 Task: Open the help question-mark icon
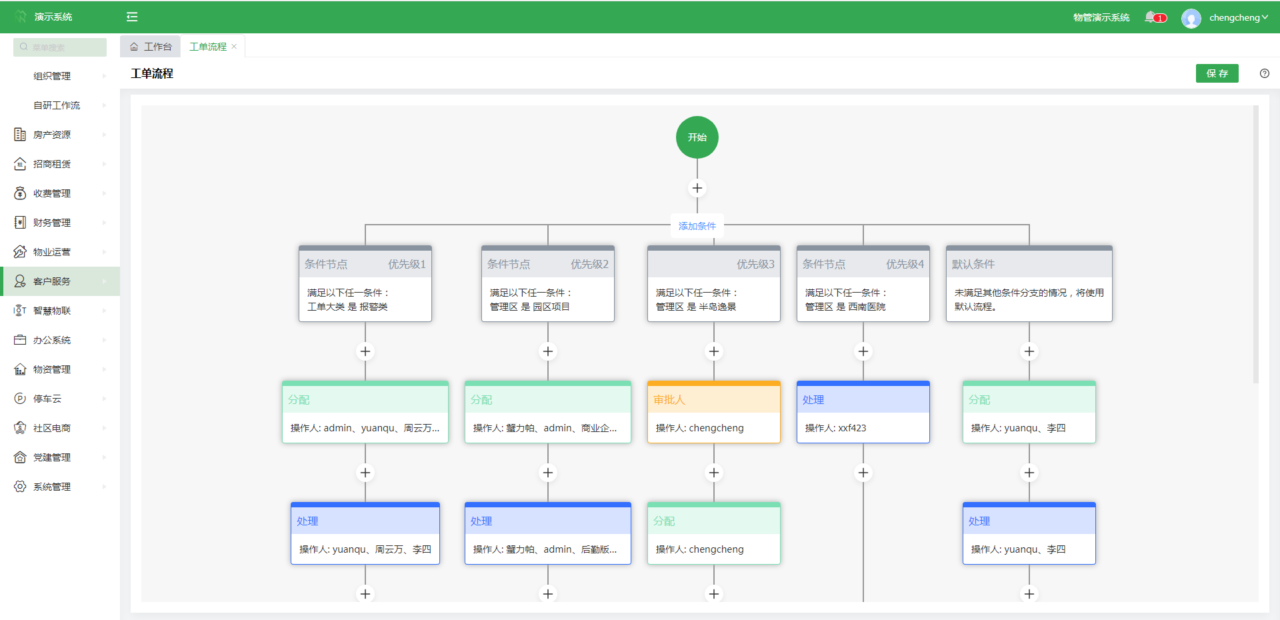pyautogui.click(x=1264, y=73)
